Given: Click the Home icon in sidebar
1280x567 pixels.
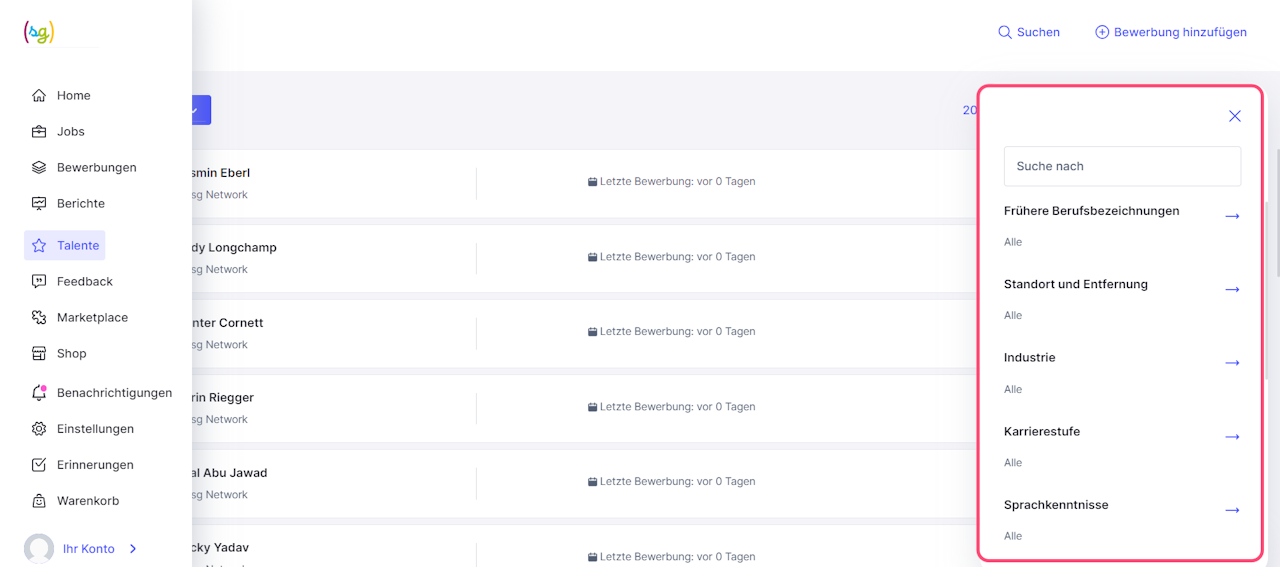Looking at the screenshot, I should pos(39,96).
